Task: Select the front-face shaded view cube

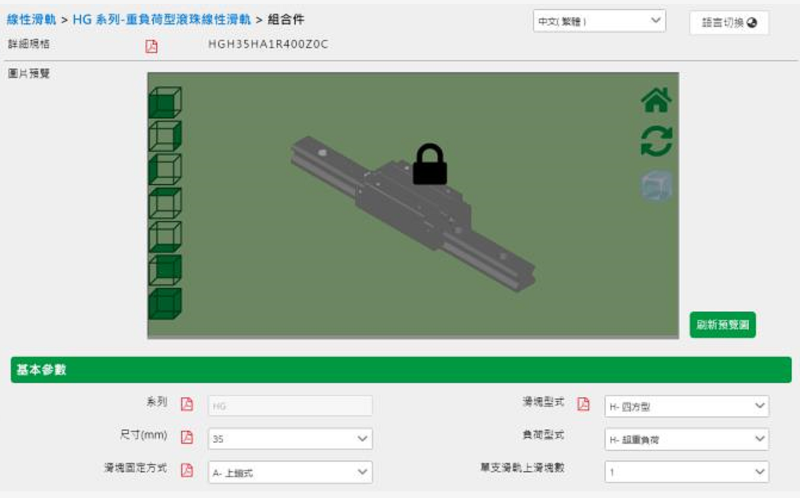Action: coord(165,102)
